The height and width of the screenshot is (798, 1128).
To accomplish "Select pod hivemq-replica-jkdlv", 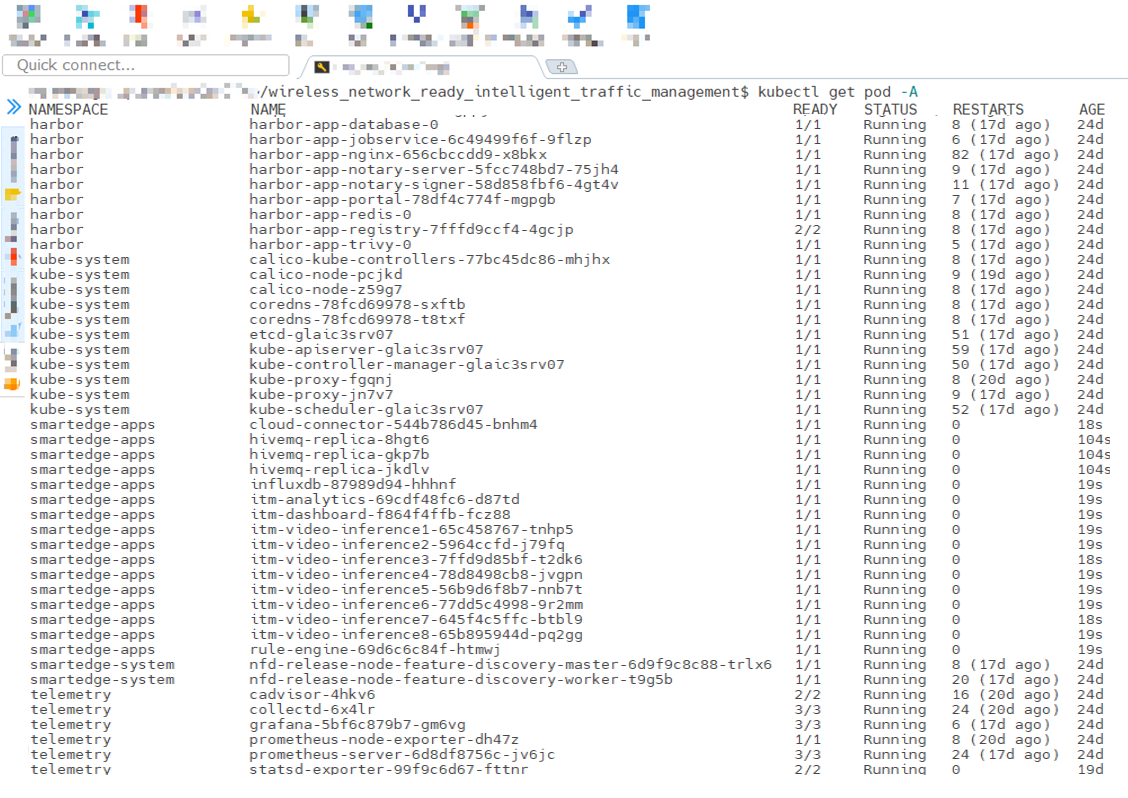I will pos(340,470).
